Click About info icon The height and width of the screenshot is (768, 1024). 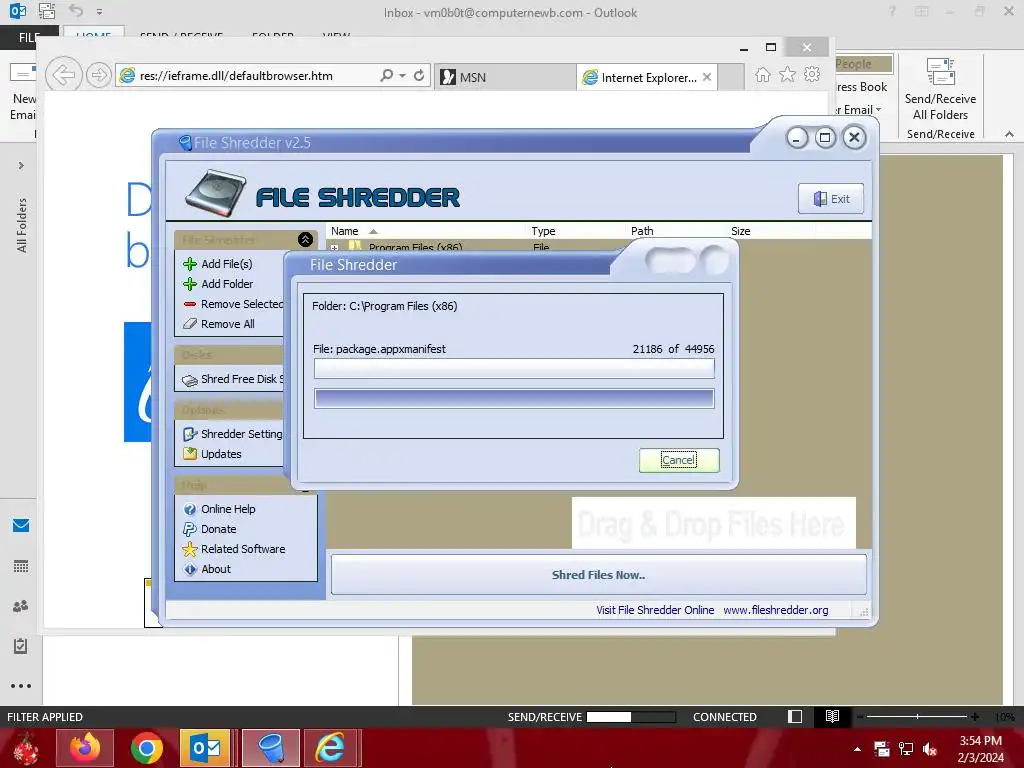tap(190, 569)
